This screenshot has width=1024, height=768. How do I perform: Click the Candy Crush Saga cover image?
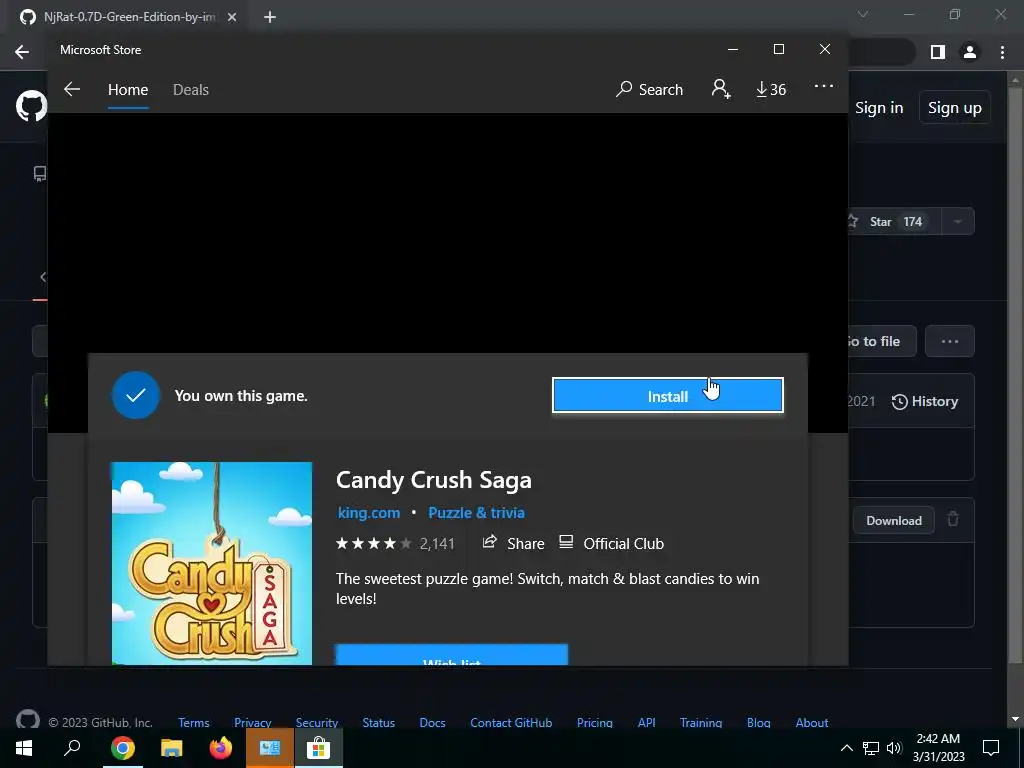[212, 564]
